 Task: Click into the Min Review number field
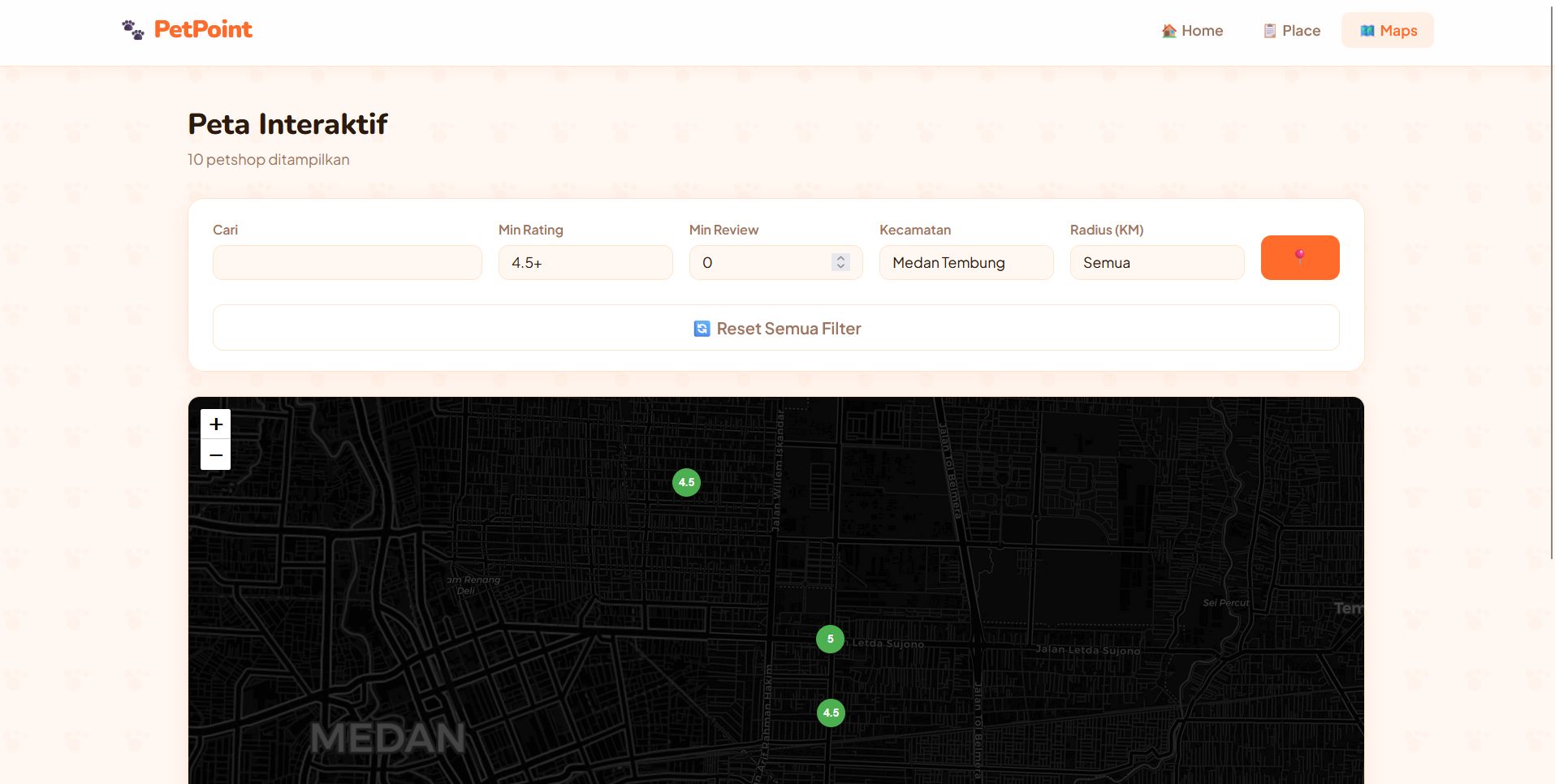(x=775, y=263)
